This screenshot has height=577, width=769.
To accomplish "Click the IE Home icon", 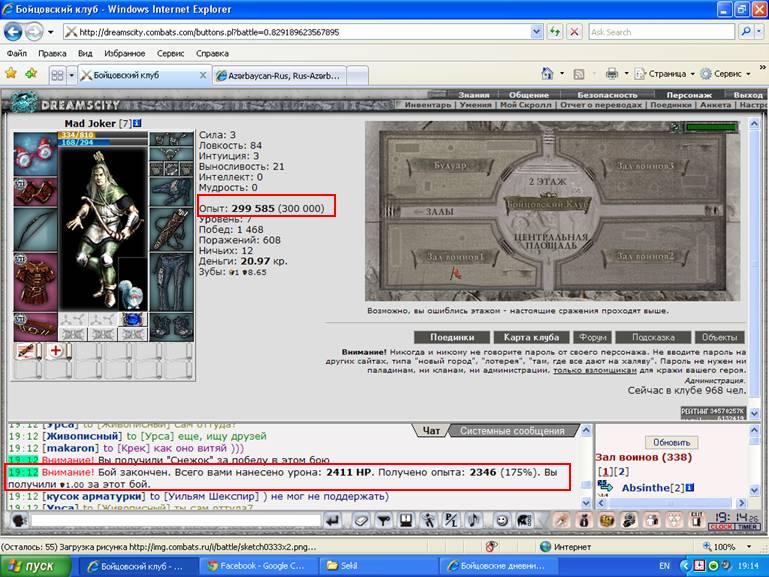I will coord(547,74).
